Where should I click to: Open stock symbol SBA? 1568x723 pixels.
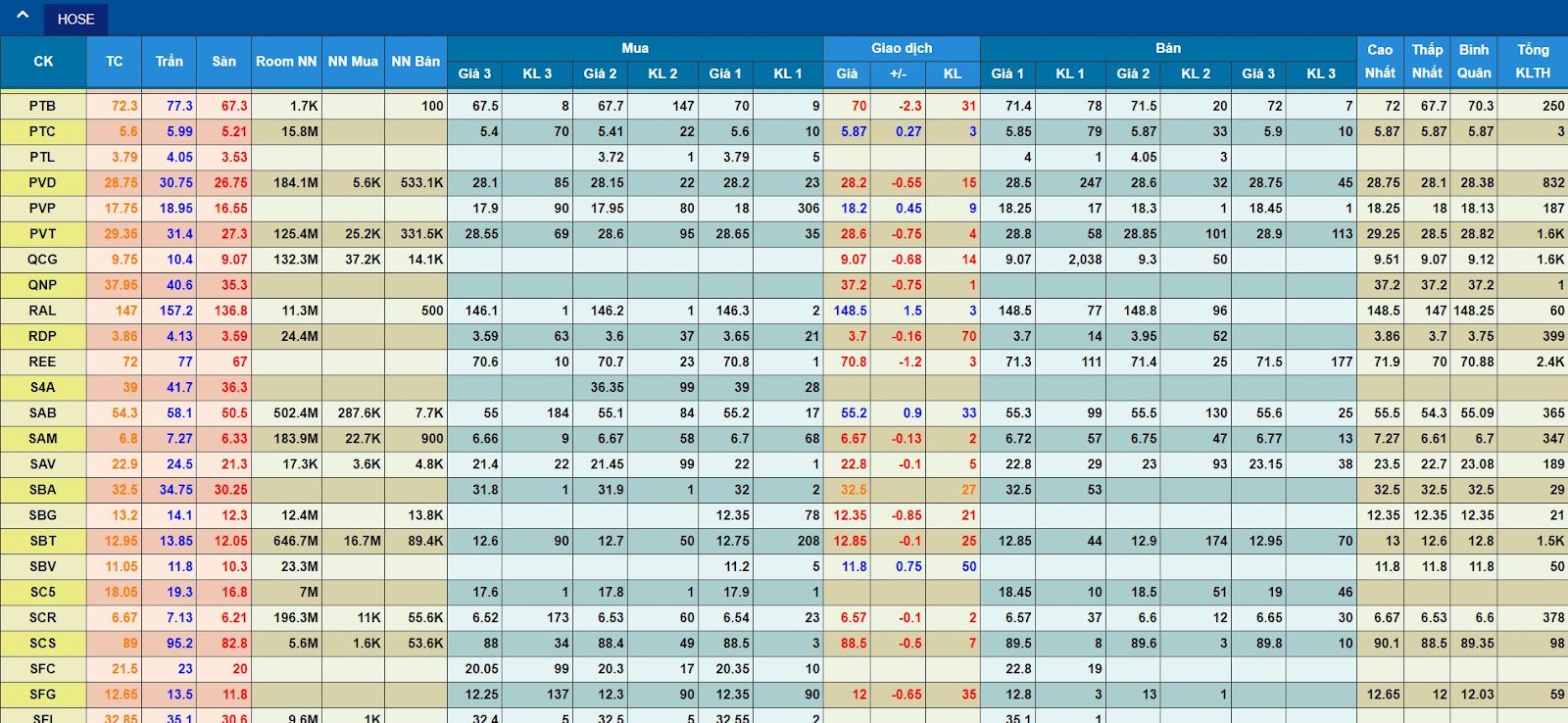click(42, 490)
